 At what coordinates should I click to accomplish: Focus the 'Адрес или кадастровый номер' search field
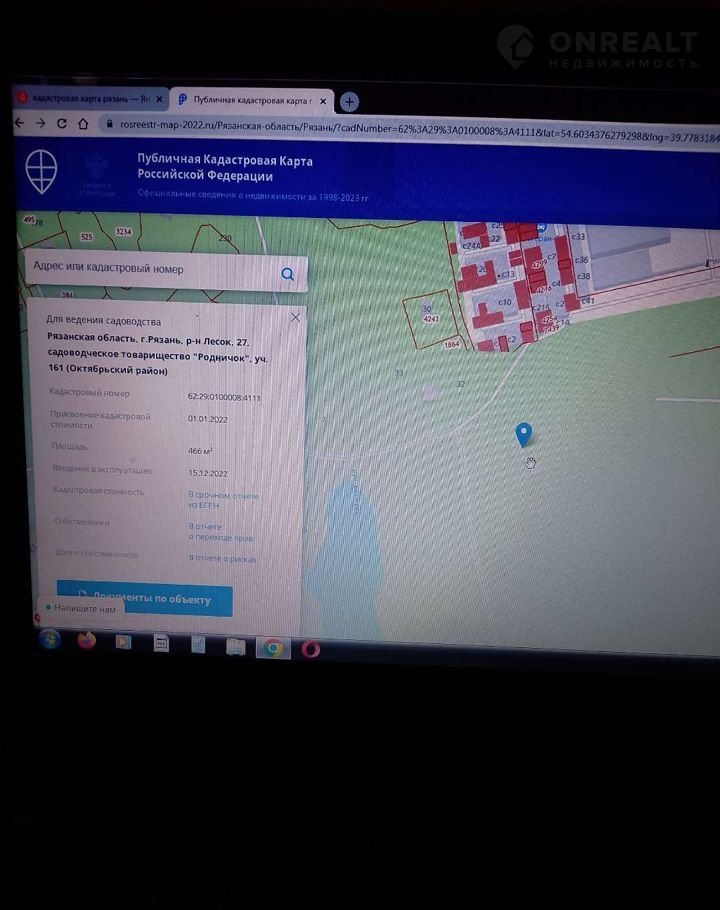[x=150, y=269]
